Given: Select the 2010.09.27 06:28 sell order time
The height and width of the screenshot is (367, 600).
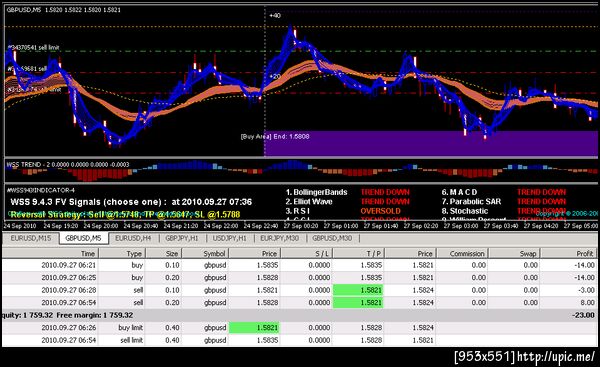Looking at the screenshot, I should [68, 290].
